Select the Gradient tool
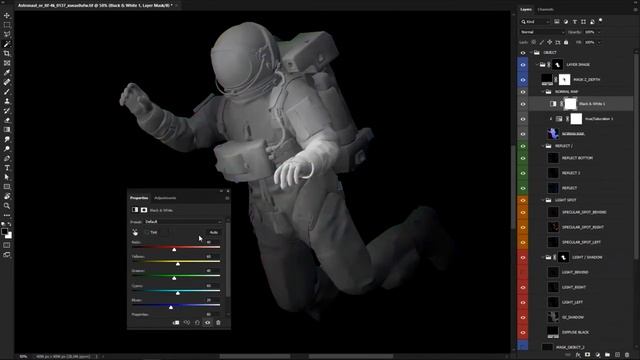Image resolution: width=640 pixels, height=360 pixels. 7,130
